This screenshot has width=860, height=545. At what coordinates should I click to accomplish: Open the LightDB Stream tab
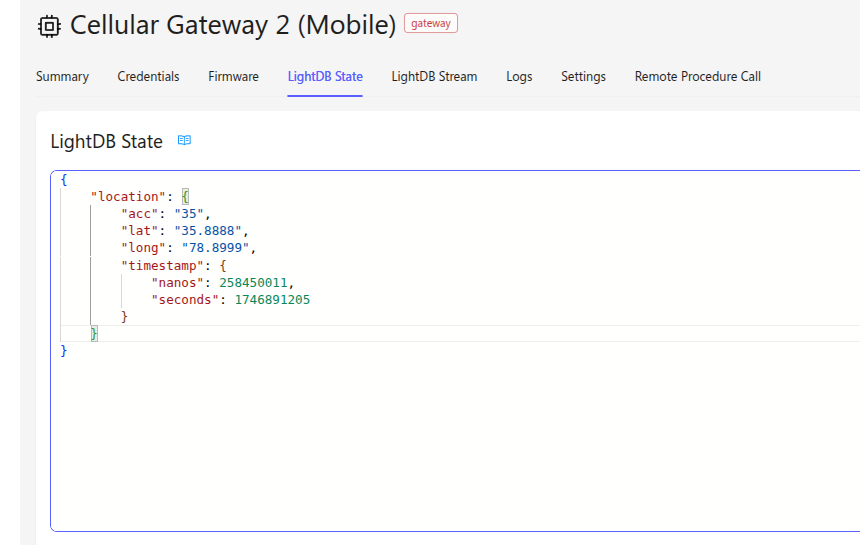[x=434, y=77]
